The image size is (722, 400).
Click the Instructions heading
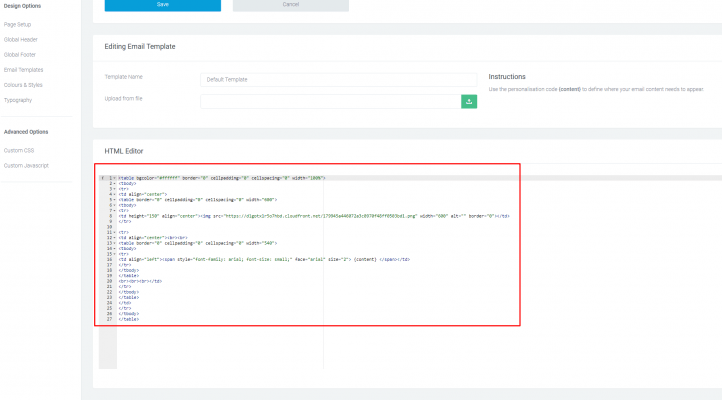pos(507,77)
